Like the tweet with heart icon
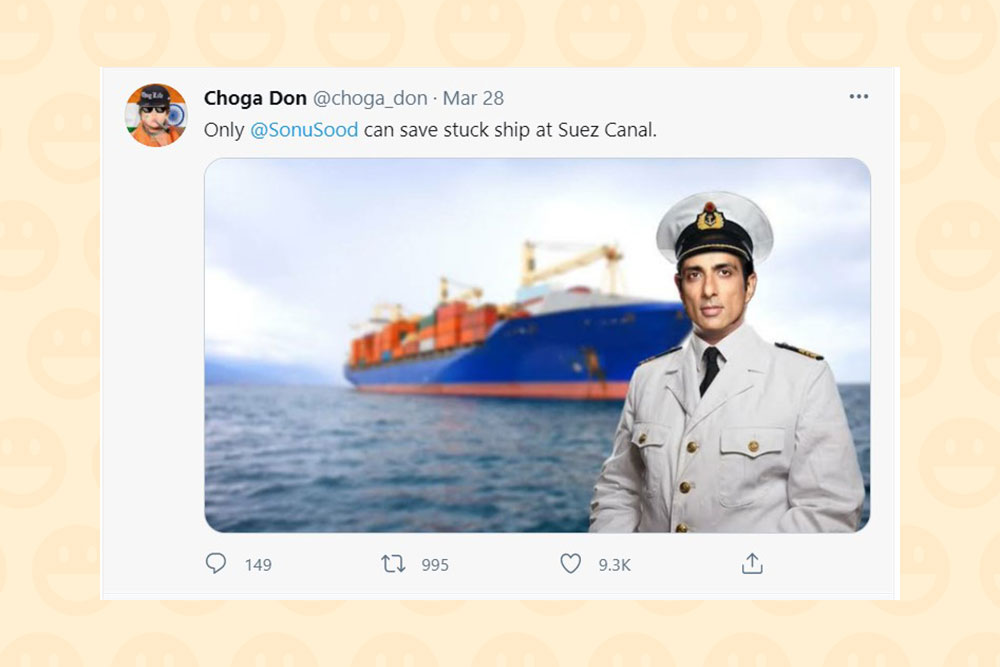This screenshot has width=1000, height=667. pyautogui.click(x=570, y=563)
